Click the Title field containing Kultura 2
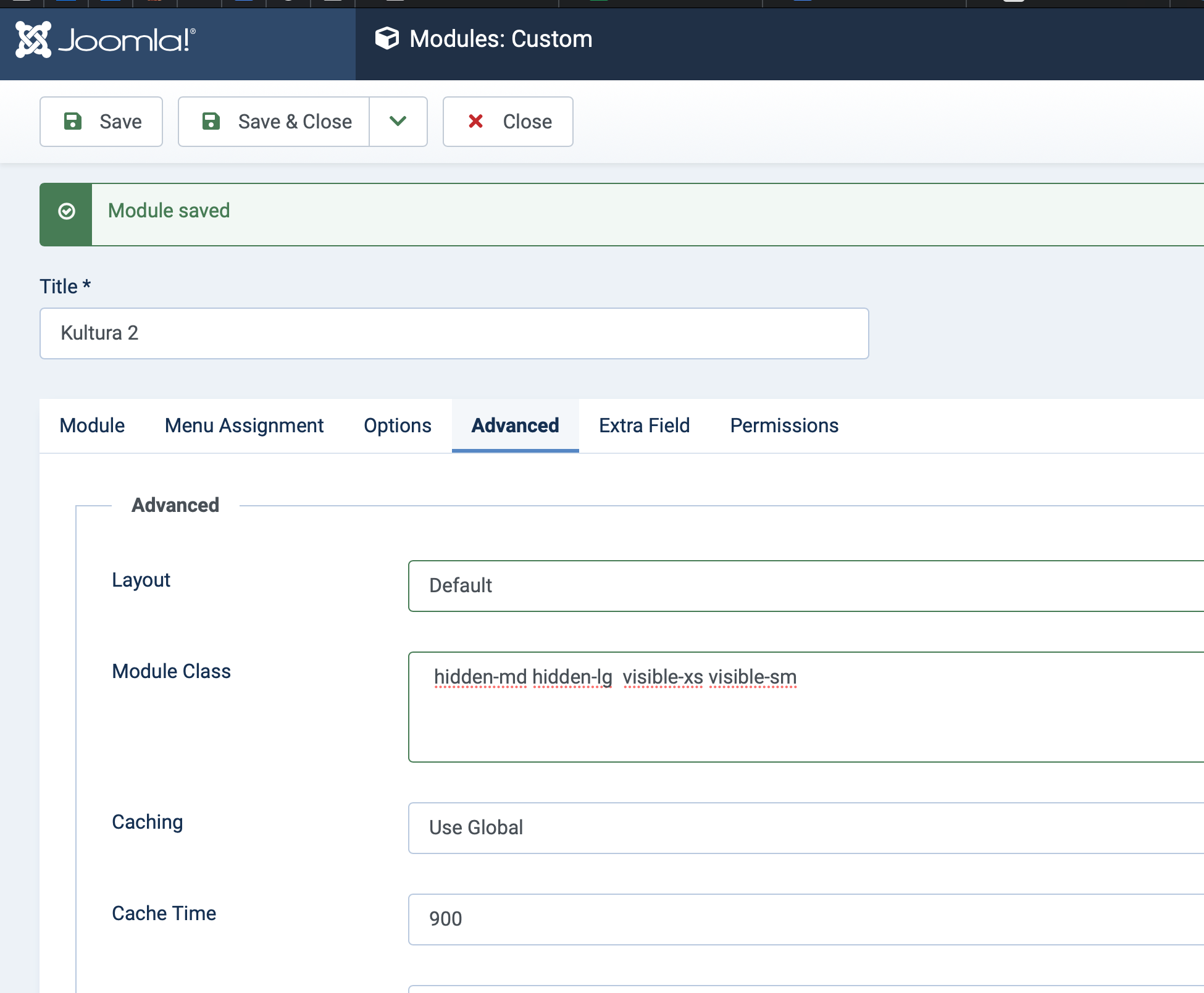 pyautogui.click(x=454, y=333)
